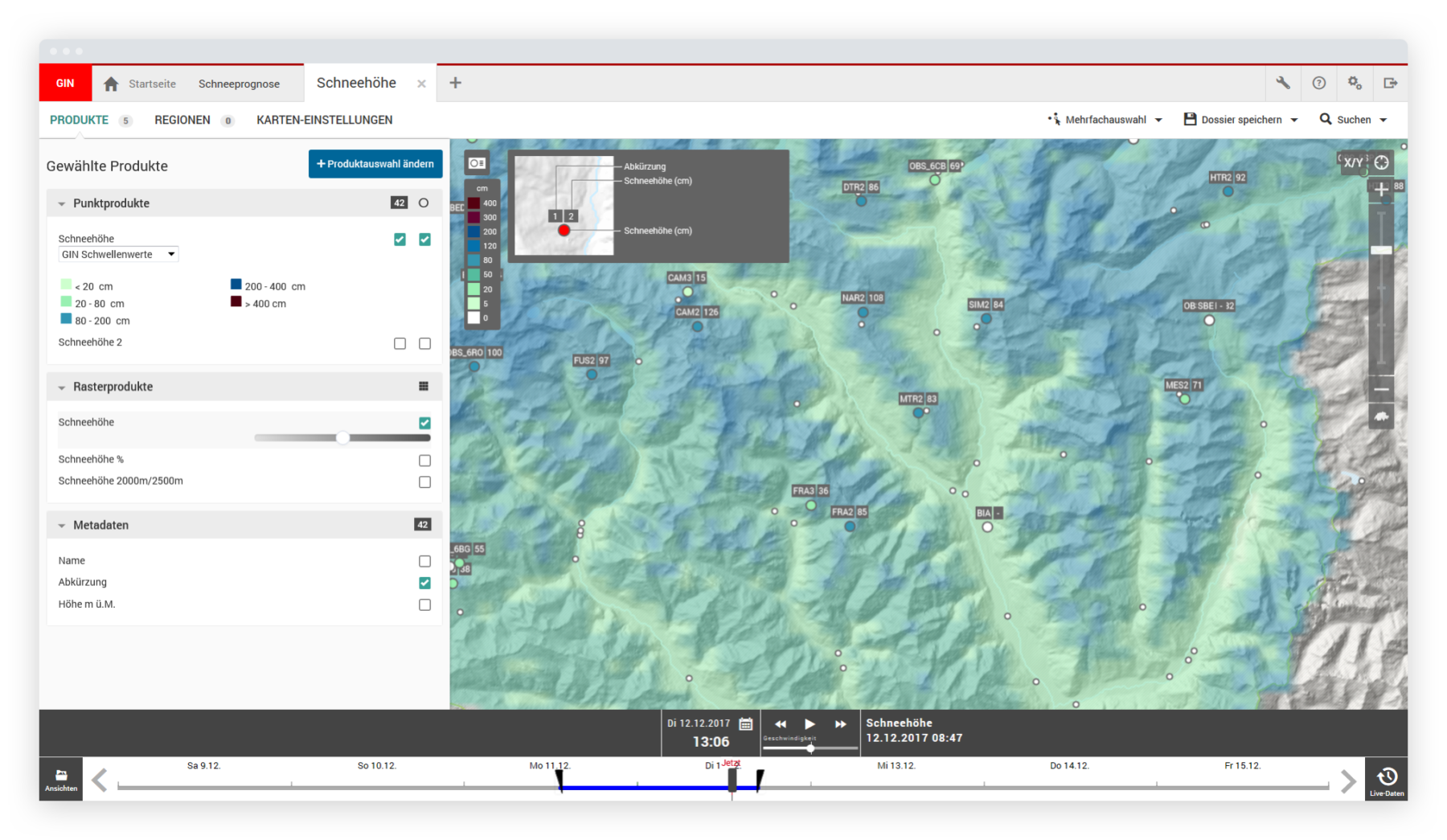Select the Schneehöhe tab
The image size is (1447, 840).
click(356, 83)
